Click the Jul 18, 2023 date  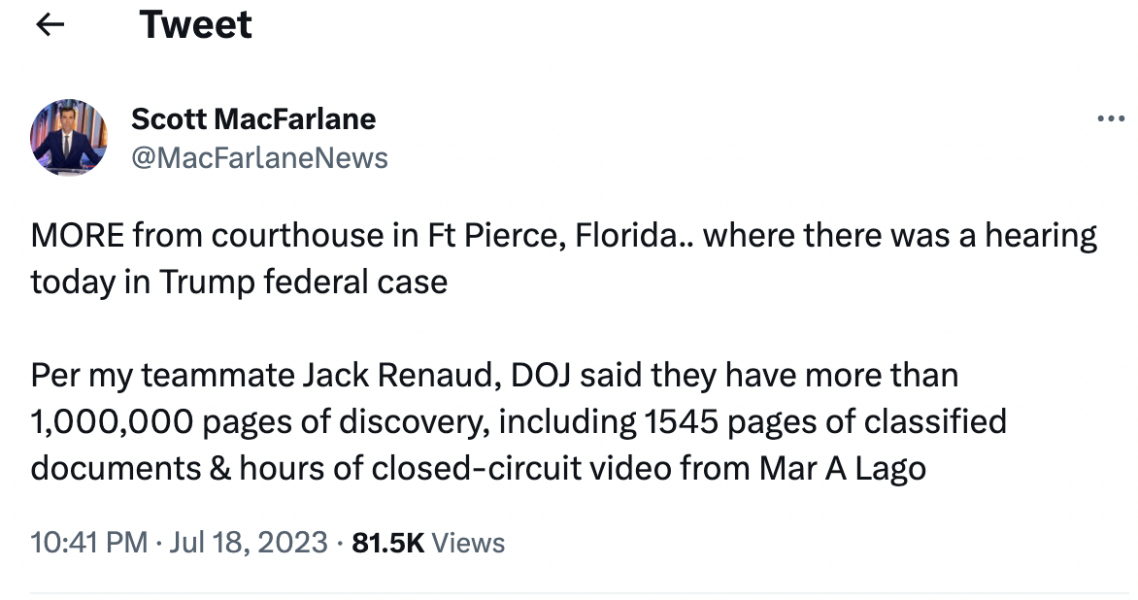[x=250, y=542]
